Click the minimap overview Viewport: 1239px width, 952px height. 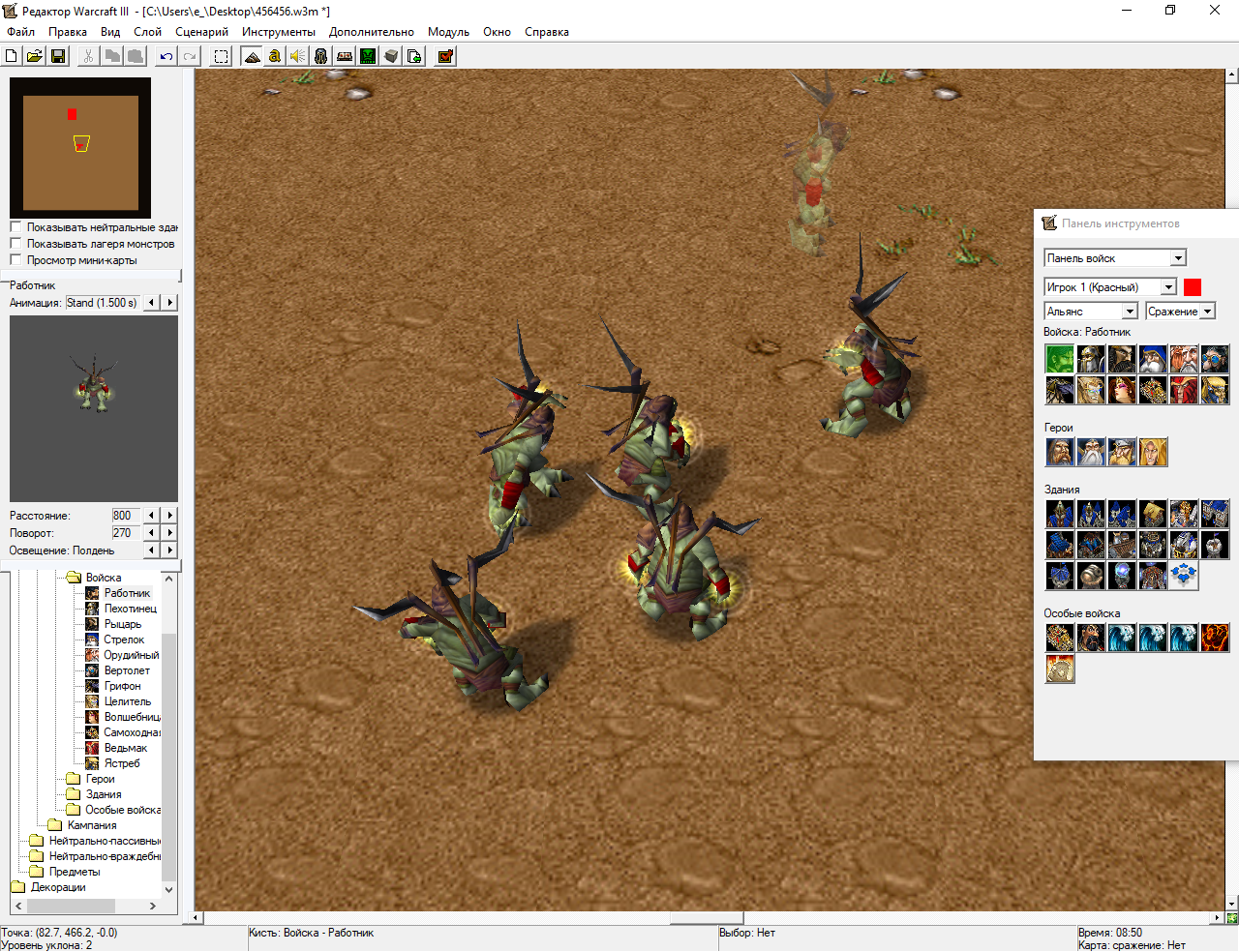point(80,148)
